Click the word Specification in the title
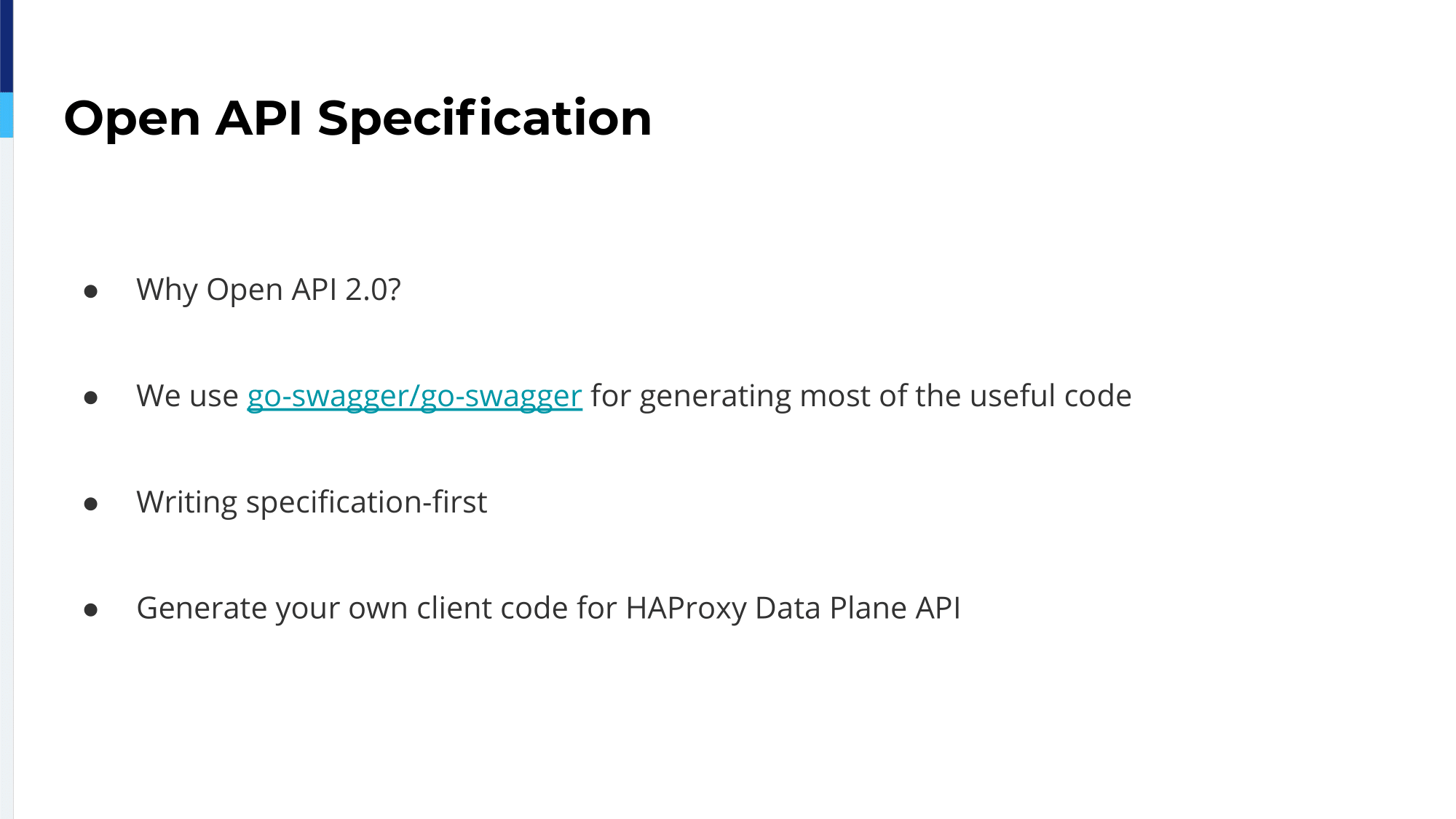This screenshot has width=1456, height=819. 484,119
